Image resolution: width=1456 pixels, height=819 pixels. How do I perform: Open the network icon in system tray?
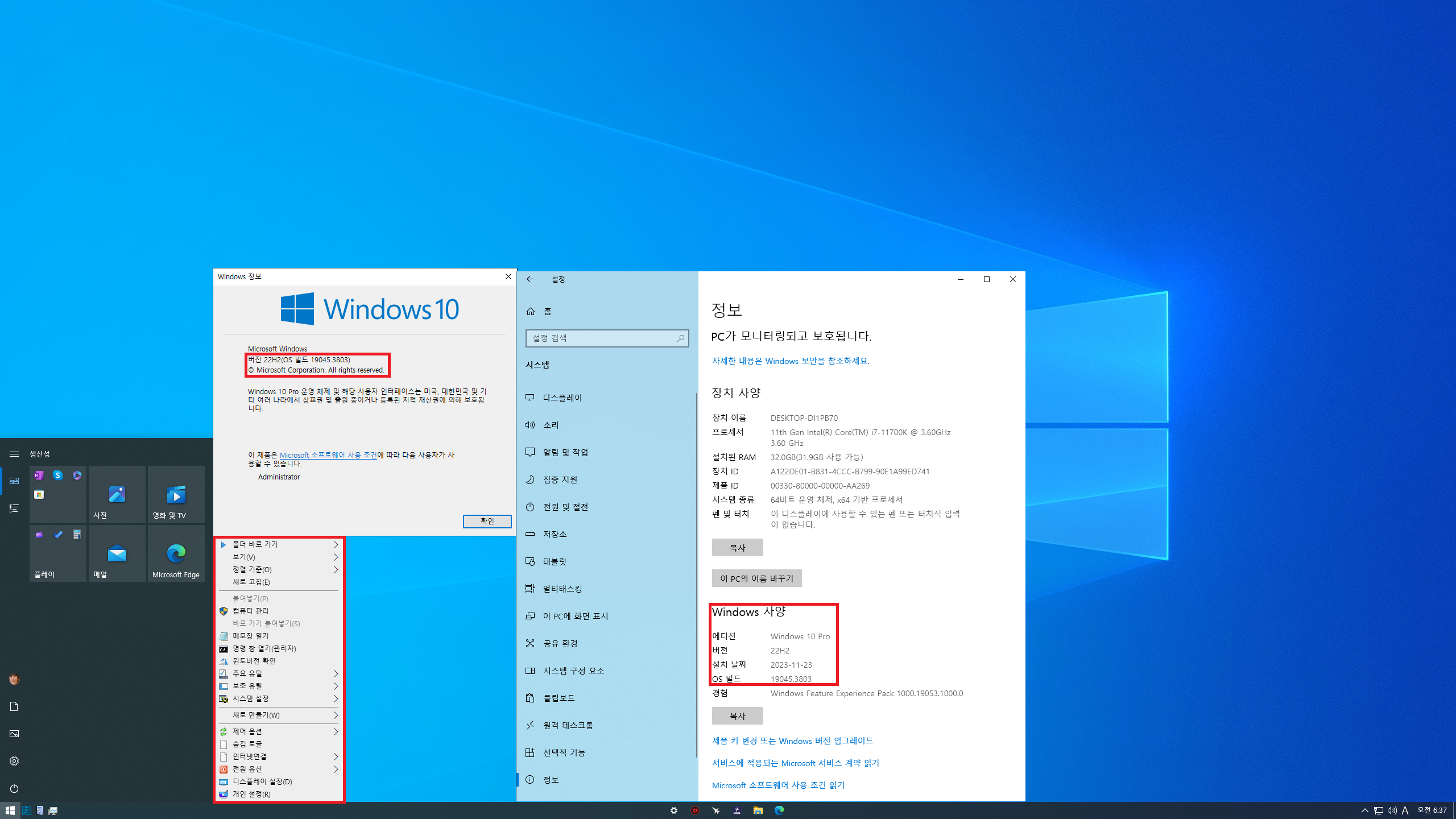click(x=1379, y=810)
